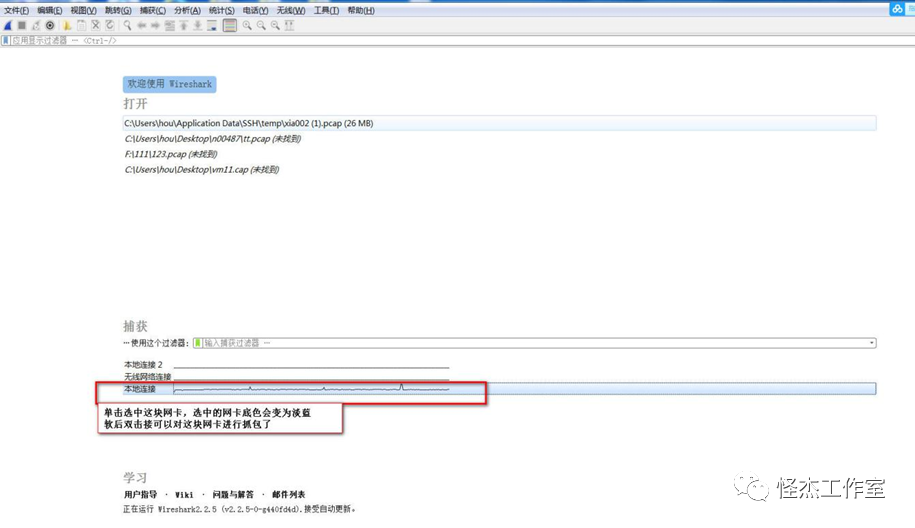Open recent file vm11.cap entry
The height and width of the screenshot is (528, 915).
[201, 170]
